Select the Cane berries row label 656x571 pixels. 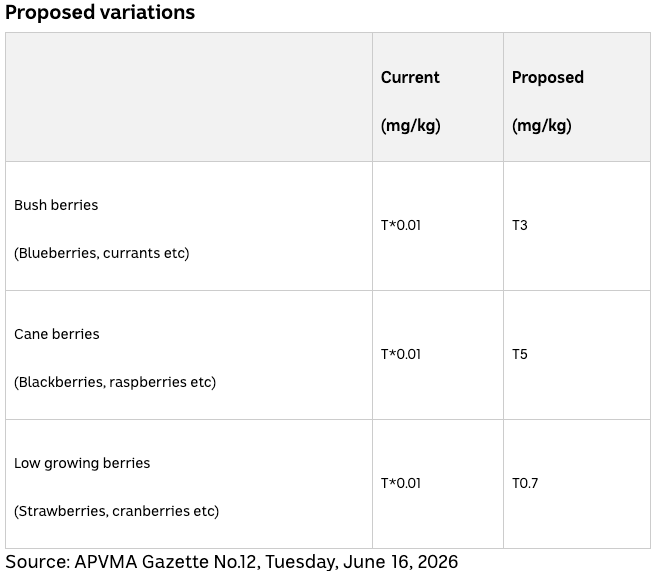click(x=56, y=334)
